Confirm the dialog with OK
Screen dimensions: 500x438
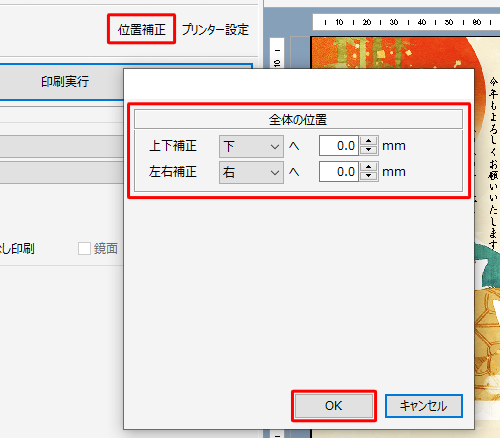334,406
